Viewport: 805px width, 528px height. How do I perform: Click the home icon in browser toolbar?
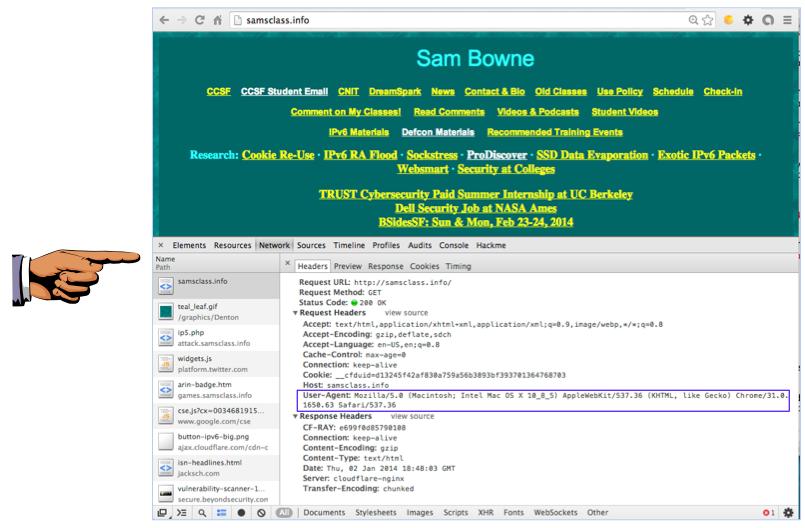coord(218,20)
